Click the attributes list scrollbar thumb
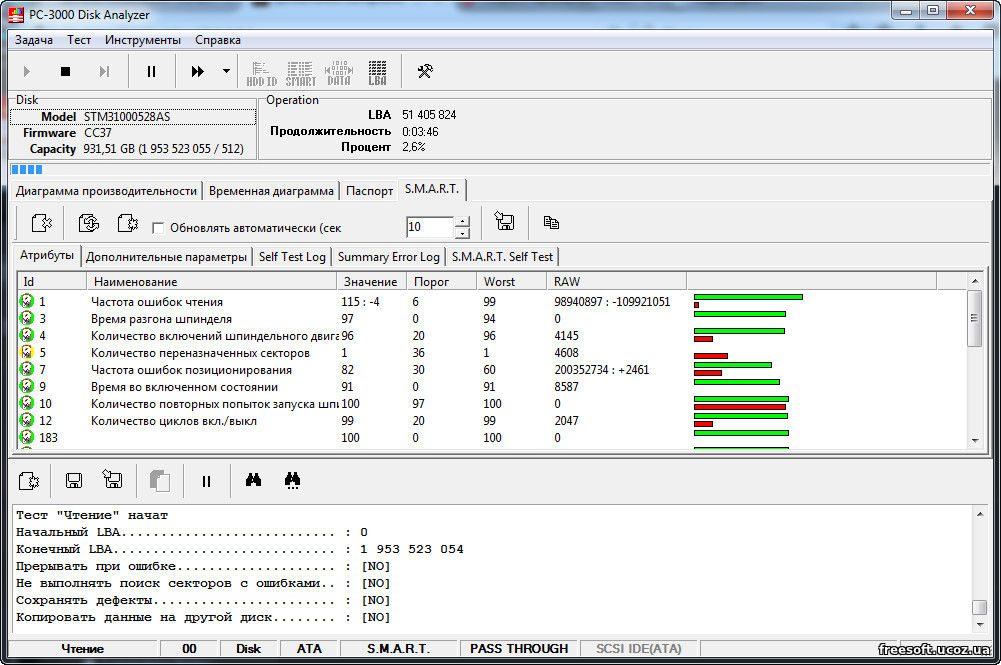 (974, 318)
